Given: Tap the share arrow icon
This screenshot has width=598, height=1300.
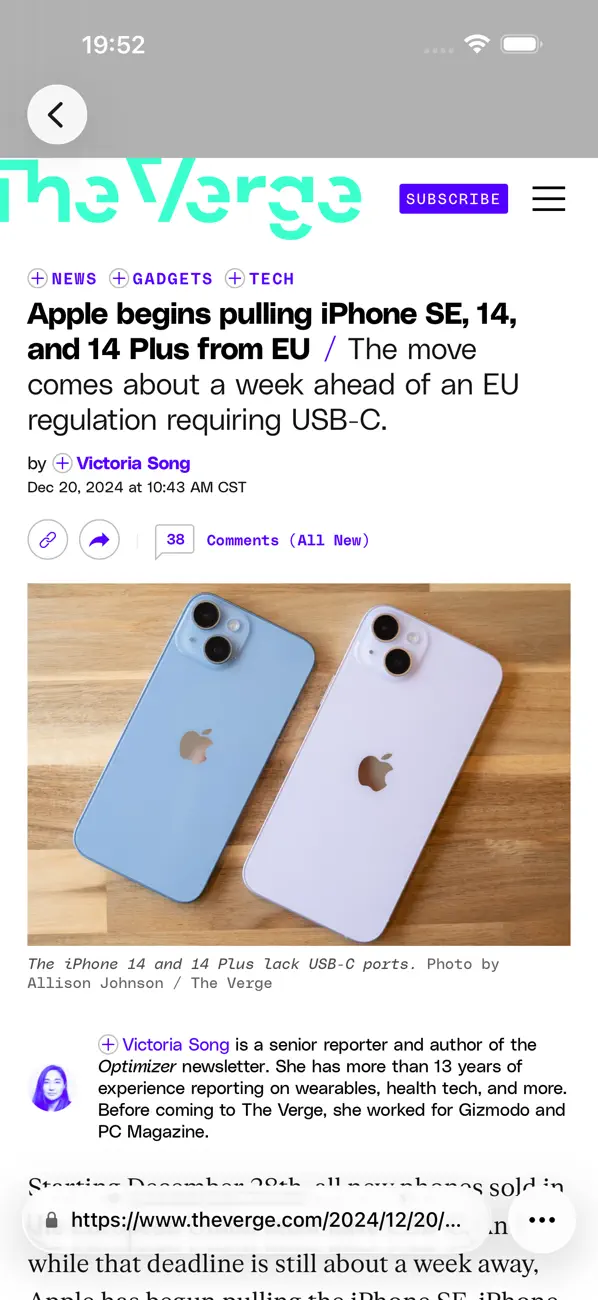Looking at the screenshot, I should pyautogui.click(x=99, y=540).
